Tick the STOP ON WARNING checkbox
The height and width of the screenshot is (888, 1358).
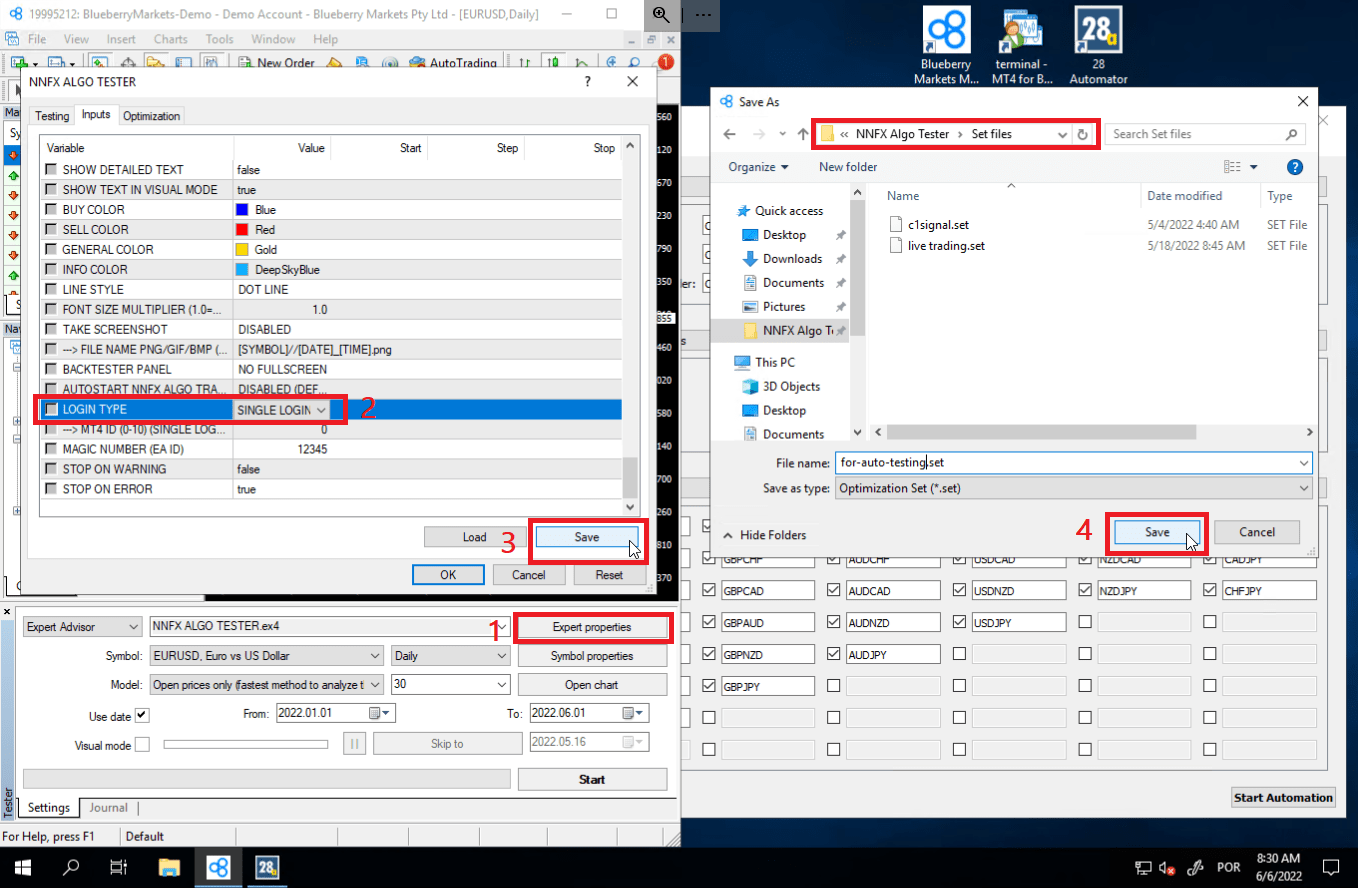click(51, 470)
